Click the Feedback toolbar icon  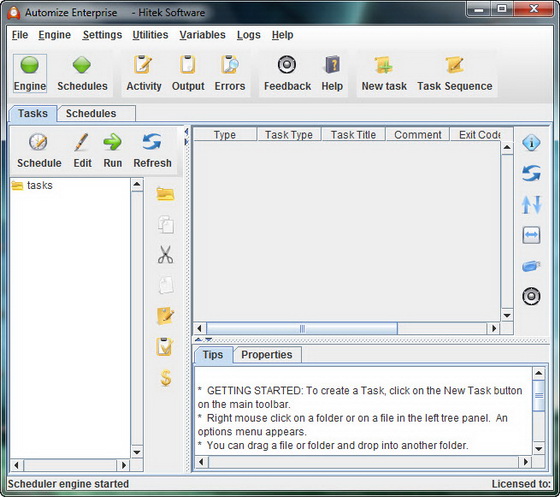pos(287,65)
